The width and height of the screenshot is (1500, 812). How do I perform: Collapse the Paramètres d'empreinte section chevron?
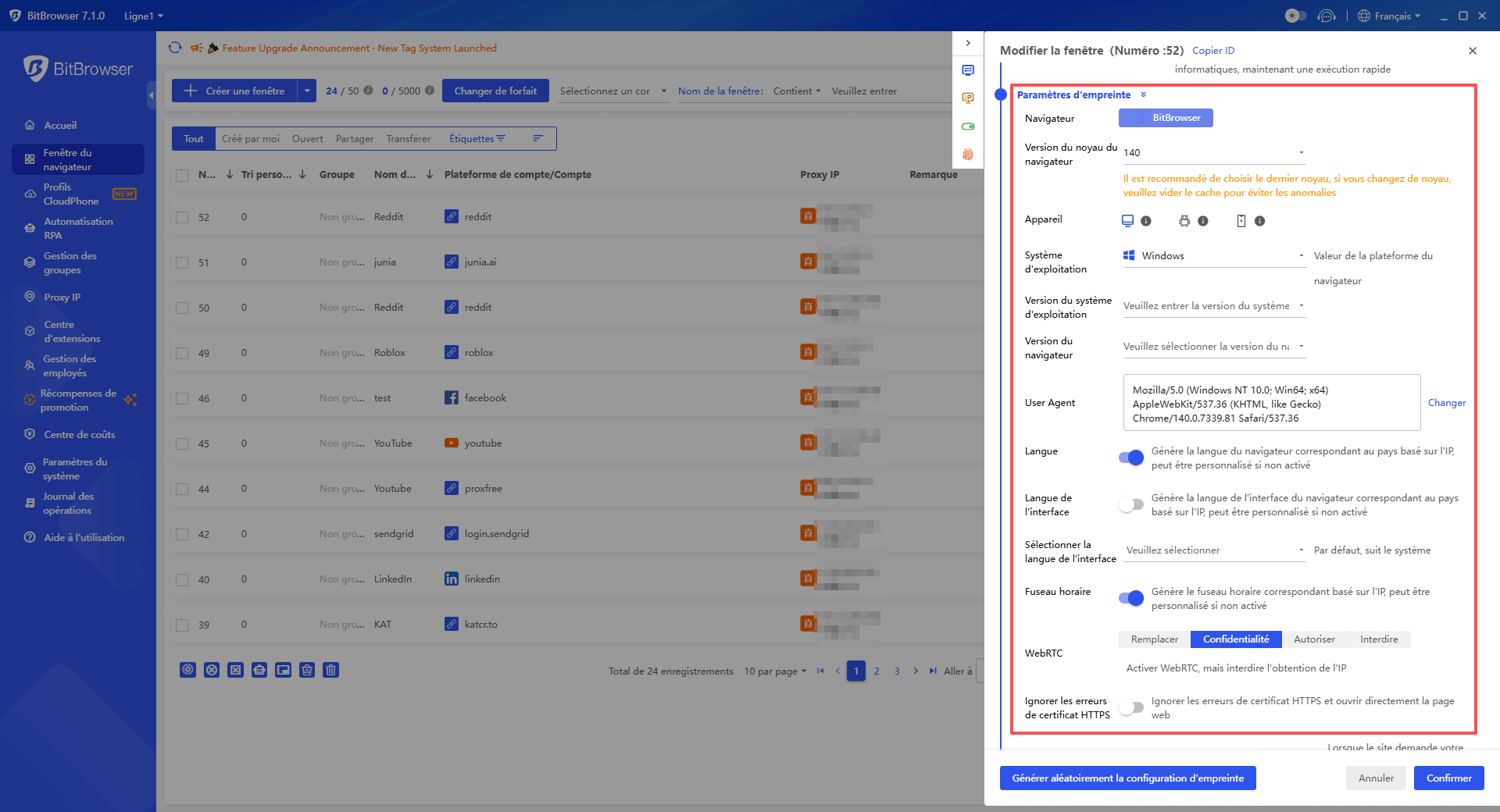pos(1144,94)
